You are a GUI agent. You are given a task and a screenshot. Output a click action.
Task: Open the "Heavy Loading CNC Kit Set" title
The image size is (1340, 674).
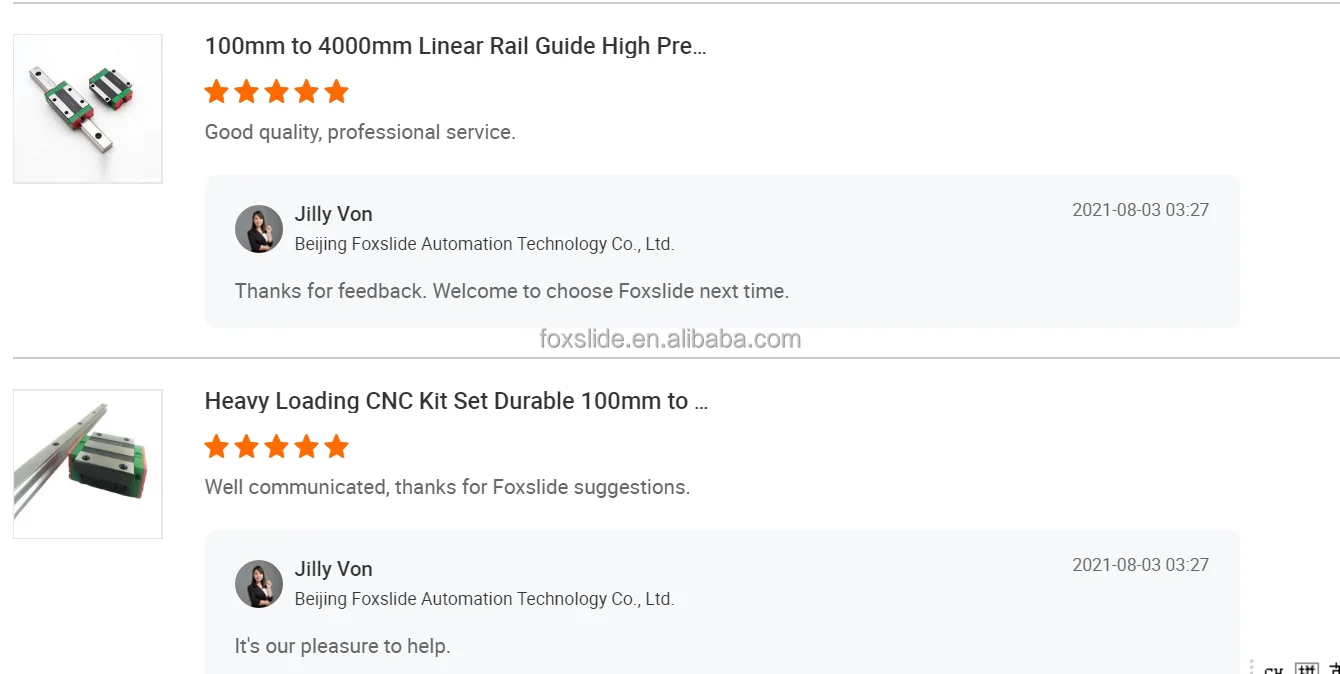click(456, 401)
